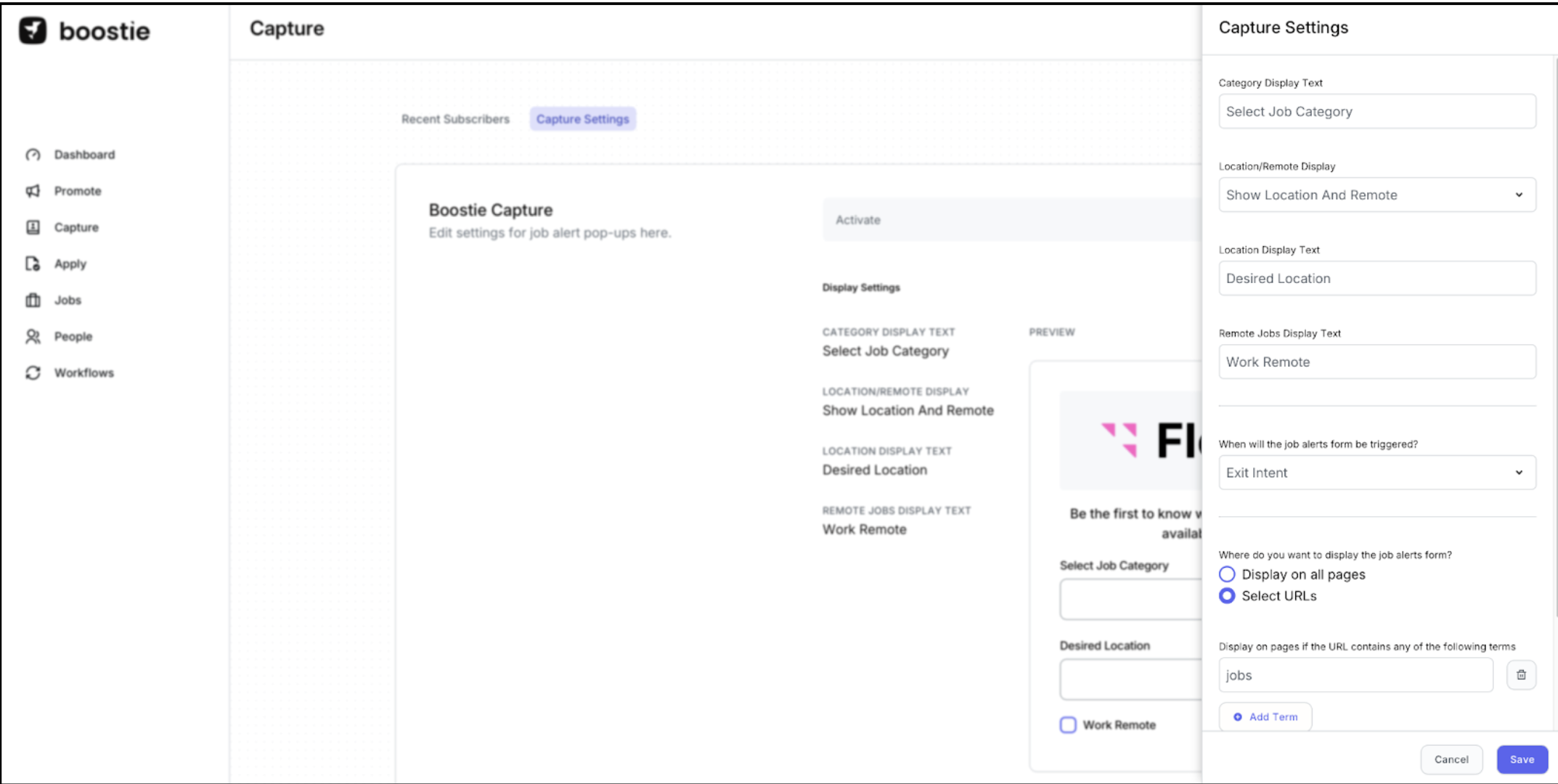1558x784 pixels.
Task: Click the People sidebar icon
Action: (33, 336)
